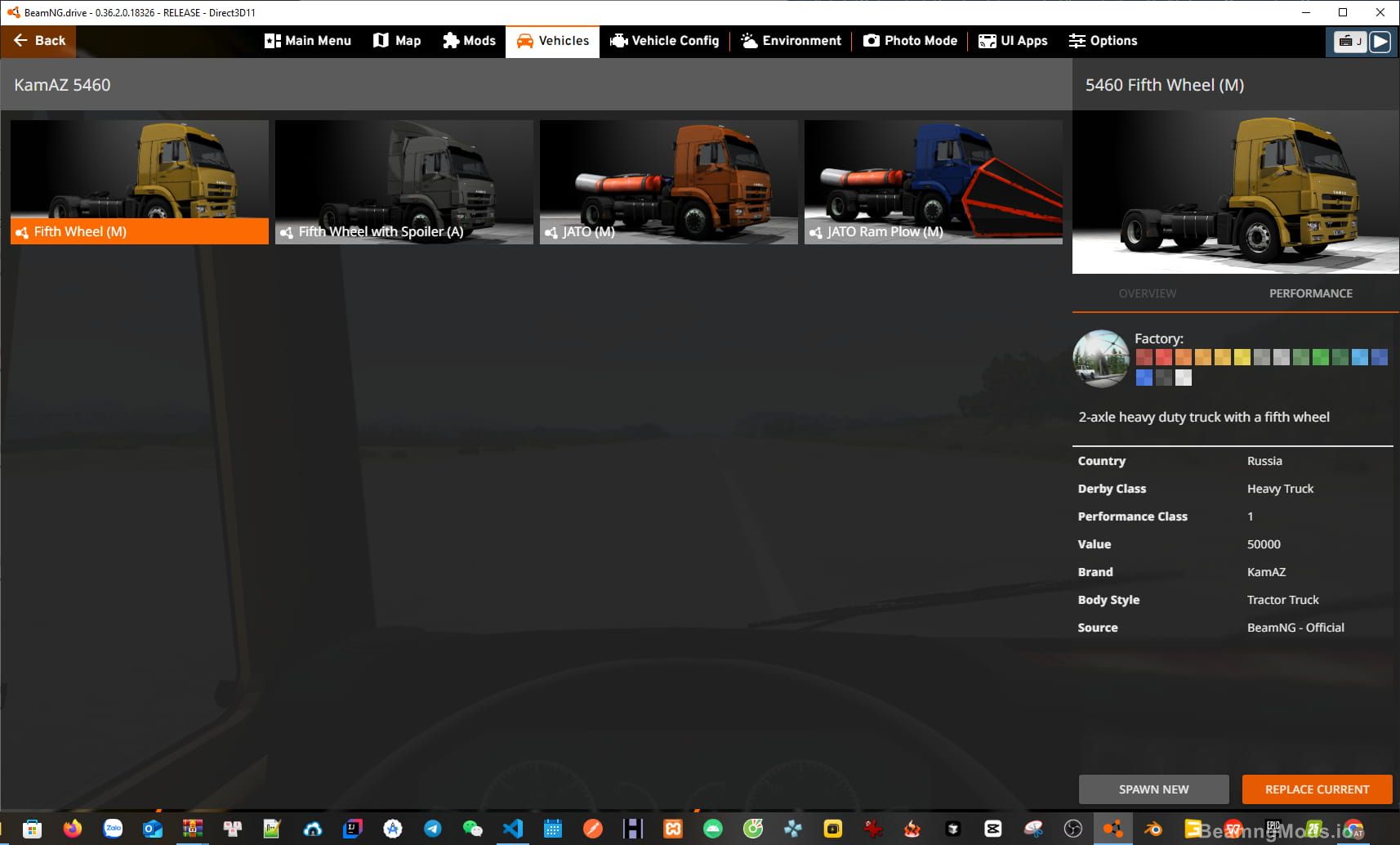1400x845 pixels.
Task: Open OBS Studio from the taskbar
Action: 1072,829
